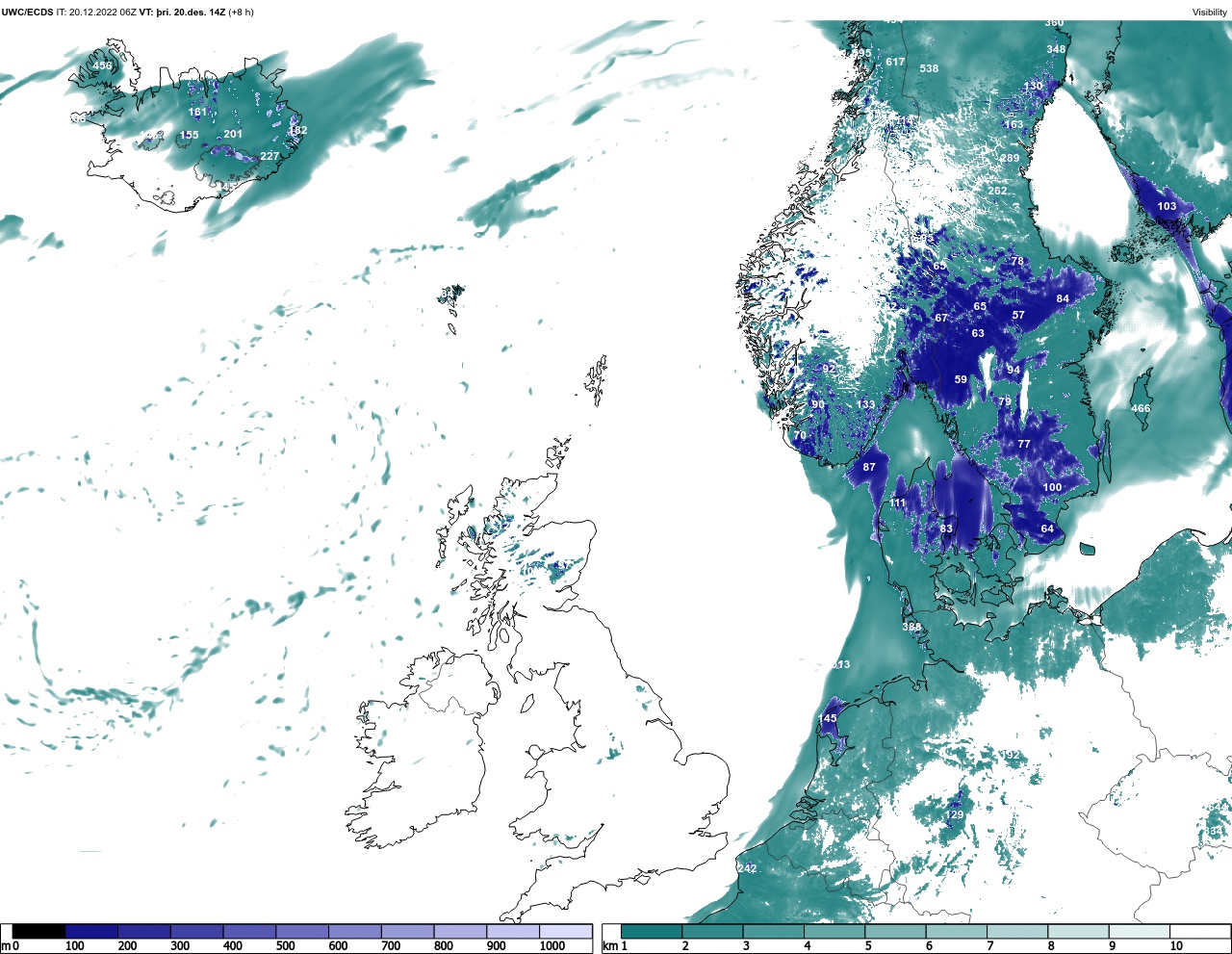1232x954 pixels.
Task: Click the '94' value beside the lake
Action: (x=1014, y=370)
